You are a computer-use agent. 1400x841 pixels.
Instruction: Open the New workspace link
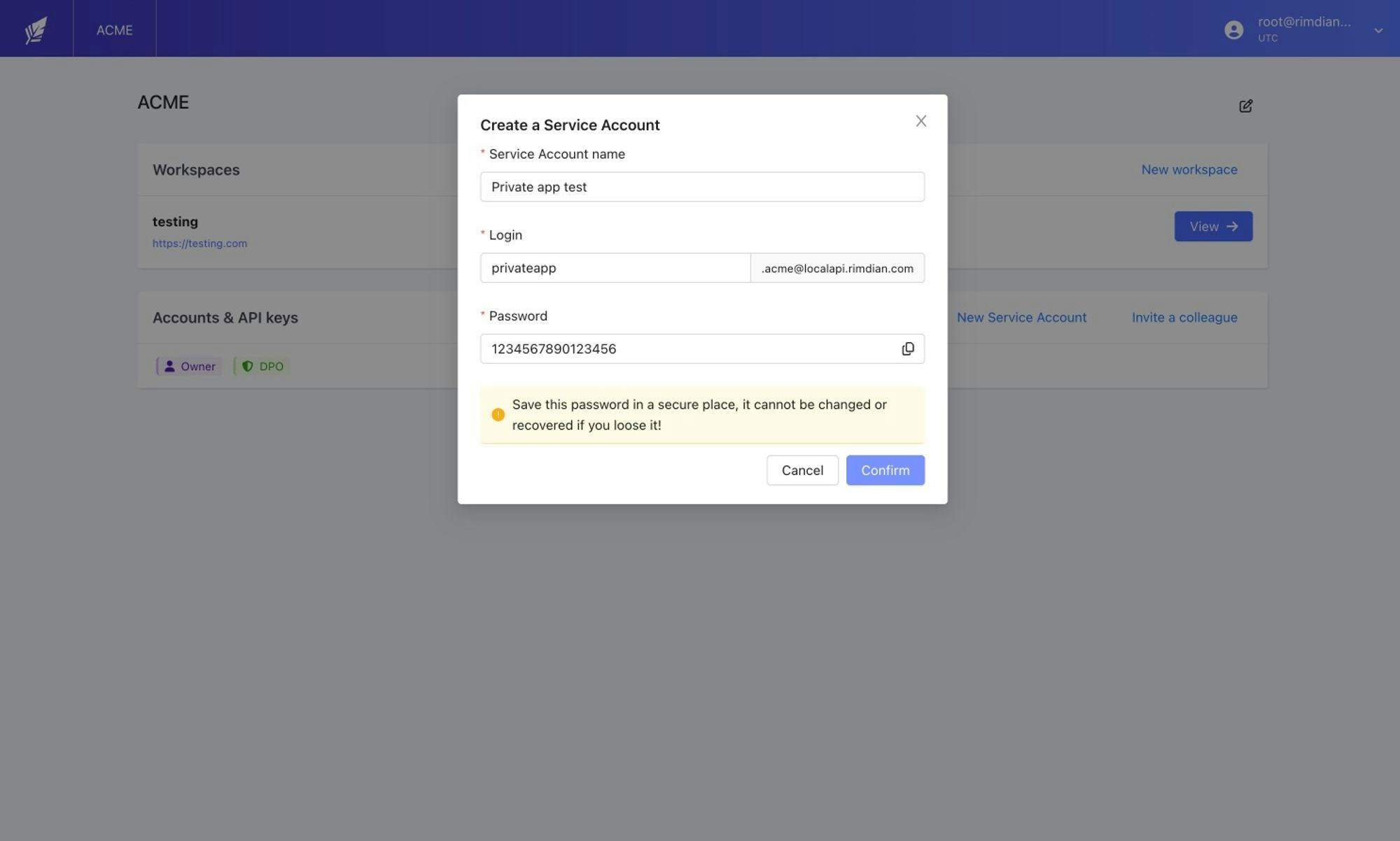(x=1189, y=169)
